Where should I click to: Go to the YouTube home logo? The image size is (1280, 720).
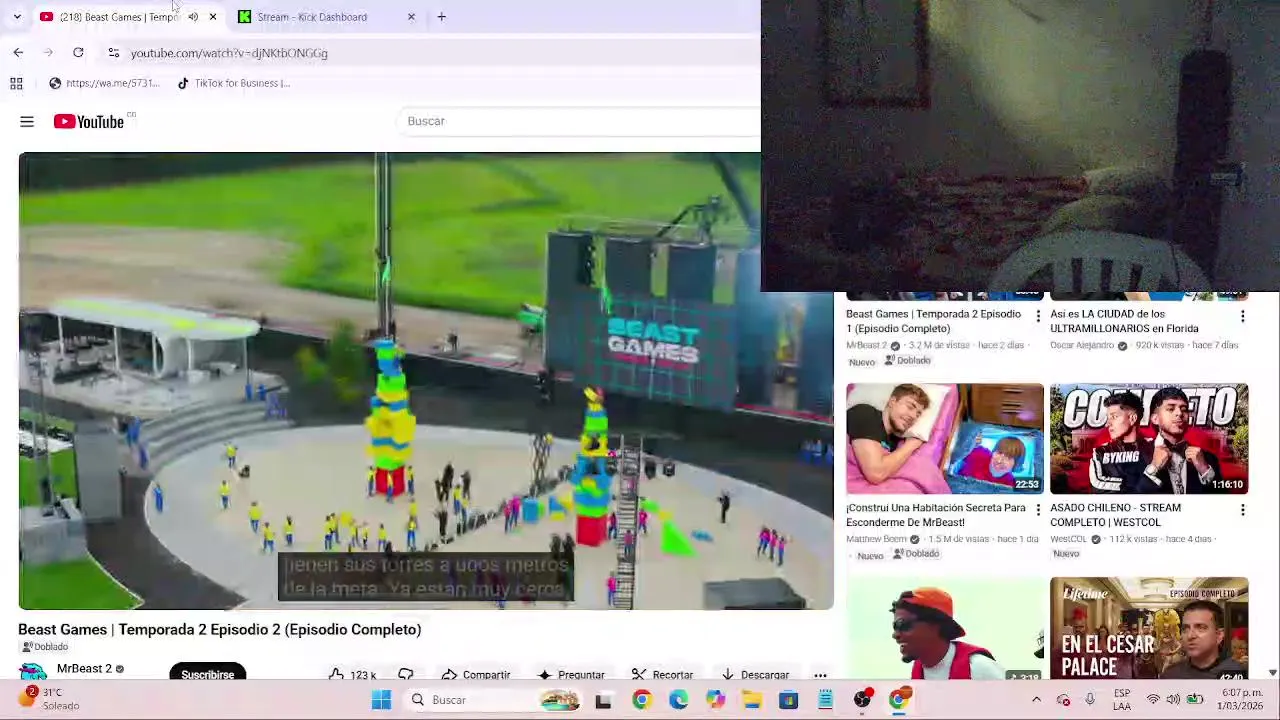[x=89, y=122]
